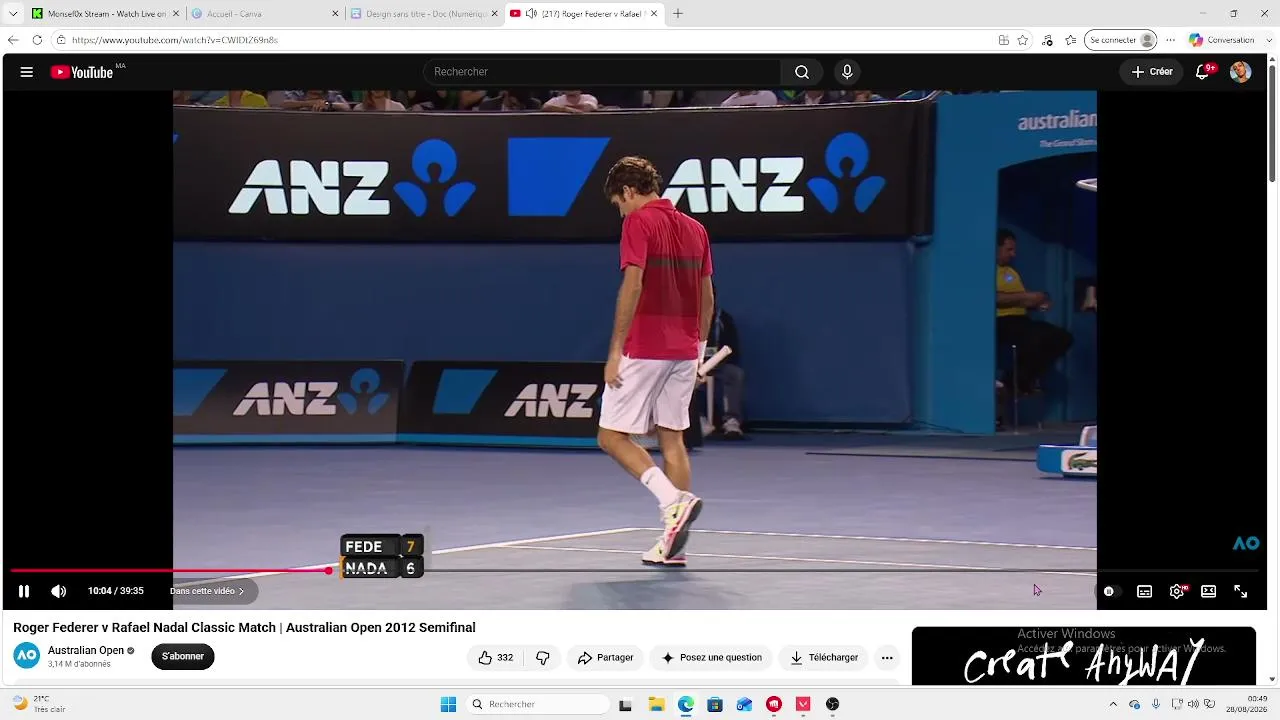Mute the tab via its speaker icon
The width and height of the screenshot is (1280, 720).
coord(531,14)
